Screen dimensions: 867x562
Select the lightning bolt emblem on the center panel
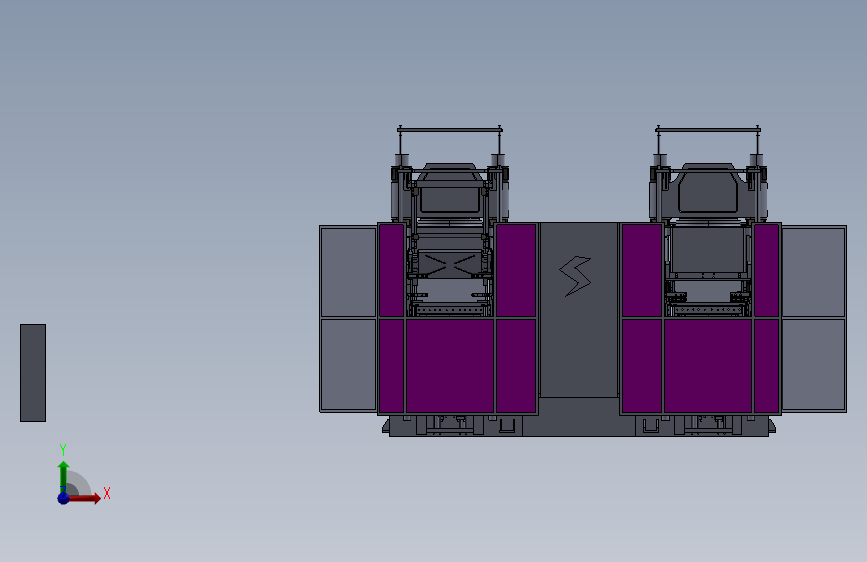click(575, 275)
